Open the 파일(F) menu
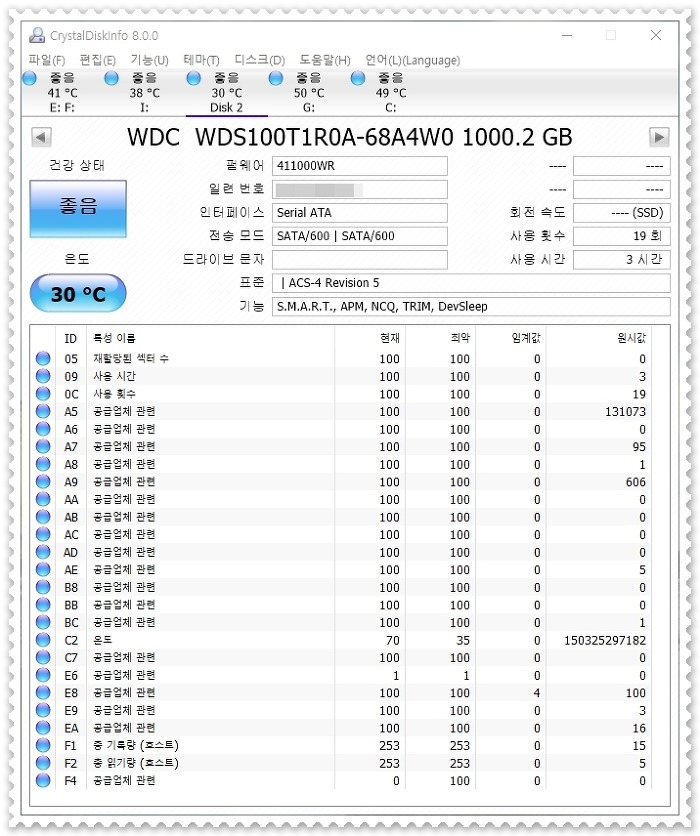The height and width of the screenshot is (836, 700). 46,60
